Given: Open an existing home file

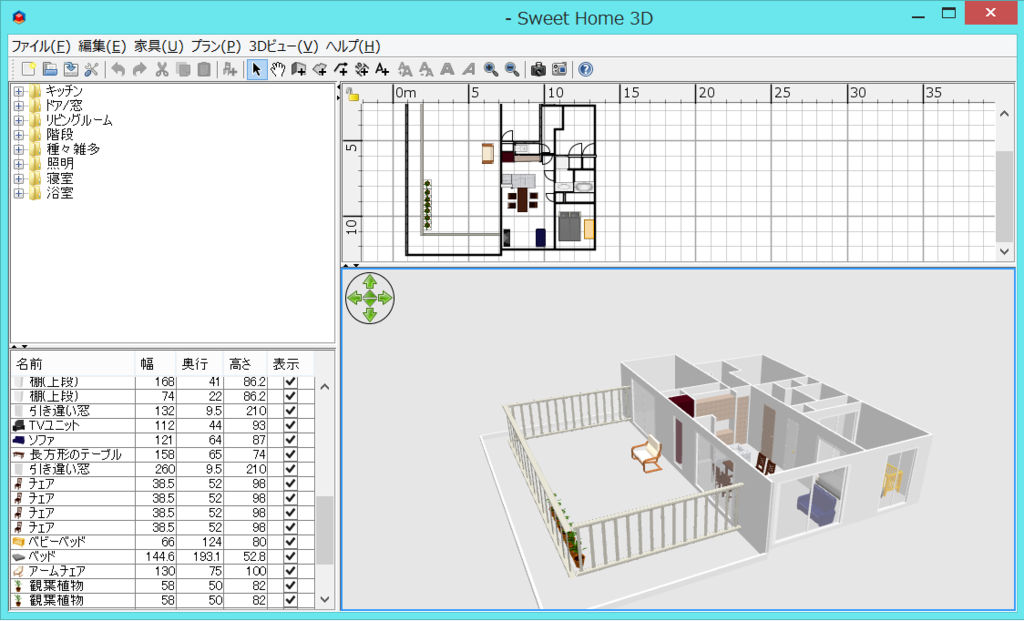Looking at the screenshot, I should click(50, 69).
